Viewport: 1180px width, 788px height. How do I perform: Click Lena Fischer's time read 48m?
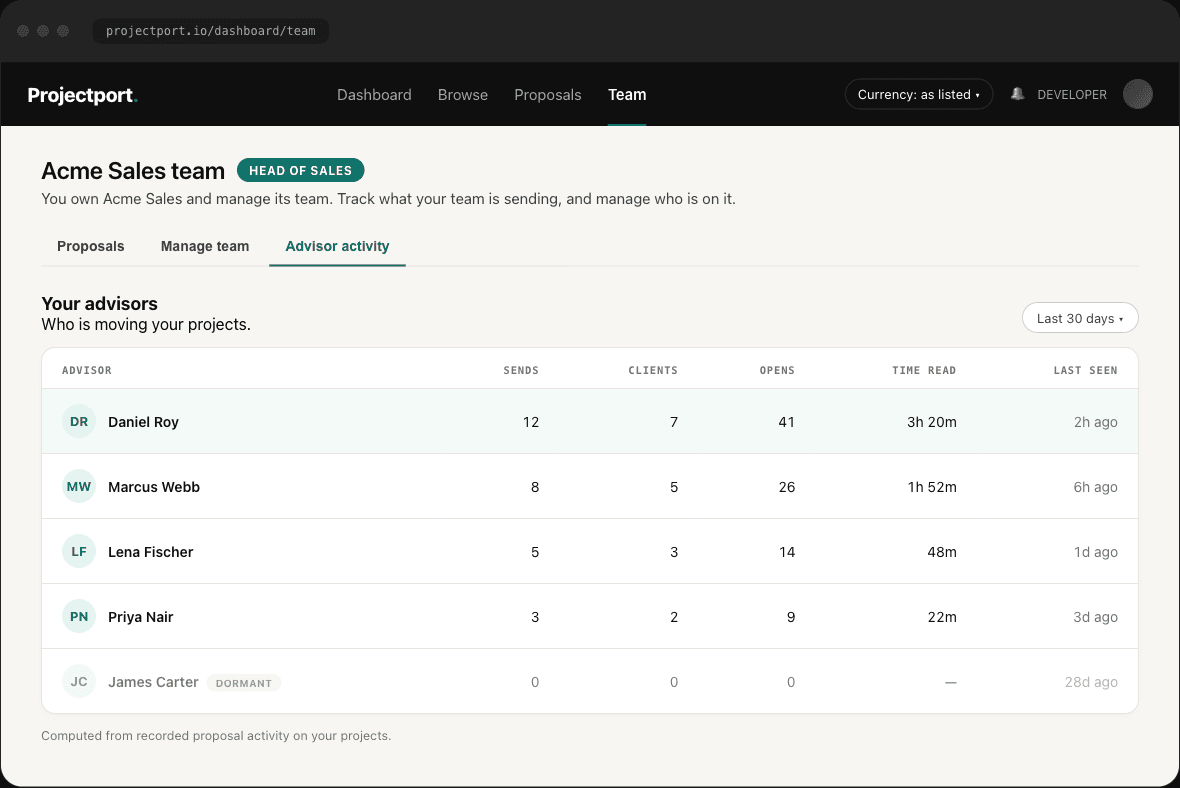pos(942,552)
